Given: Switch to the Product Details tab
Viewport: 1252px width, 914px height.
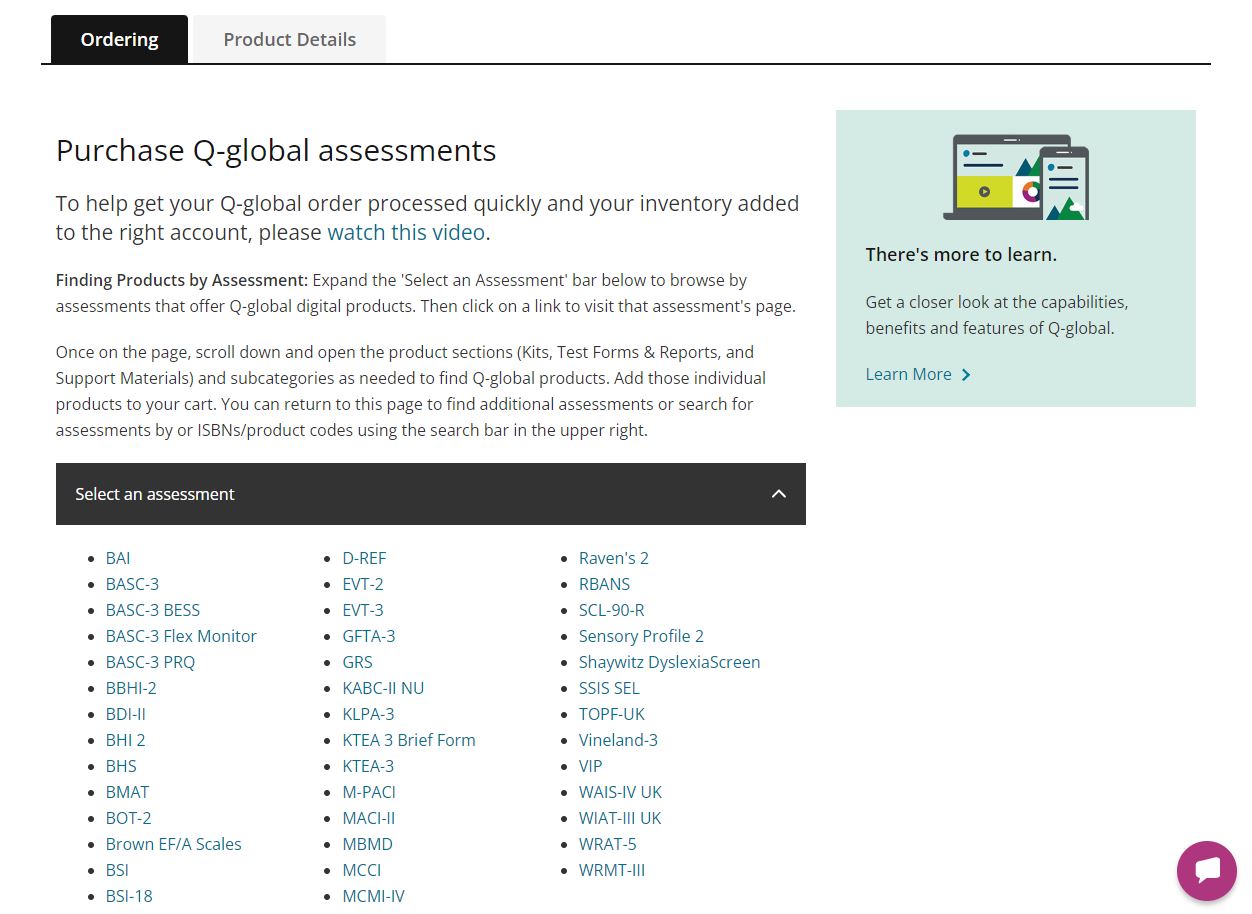Looking at the screenshot, I should point(289,40).
